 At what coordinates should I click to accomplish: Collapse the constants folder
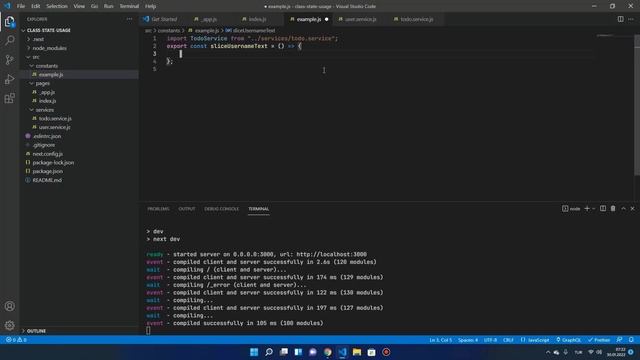tap(47, 66)
